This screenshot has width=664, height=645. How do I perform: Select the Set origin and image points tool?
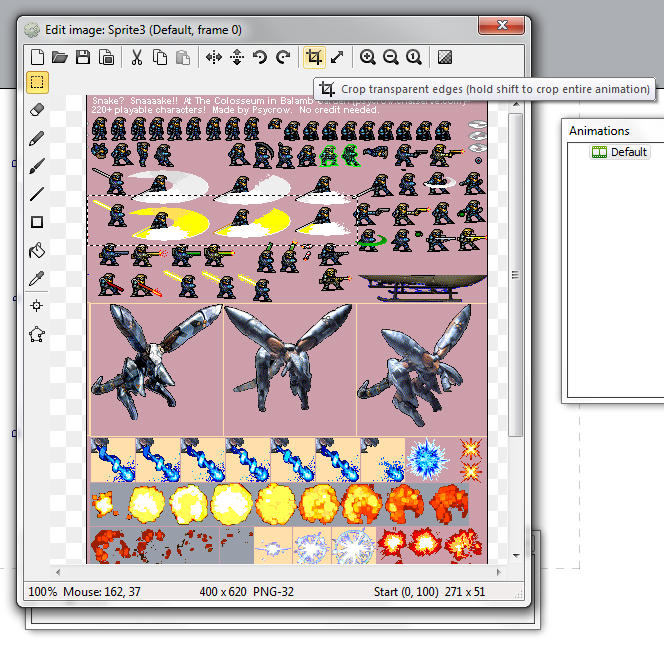coord(37,306)
